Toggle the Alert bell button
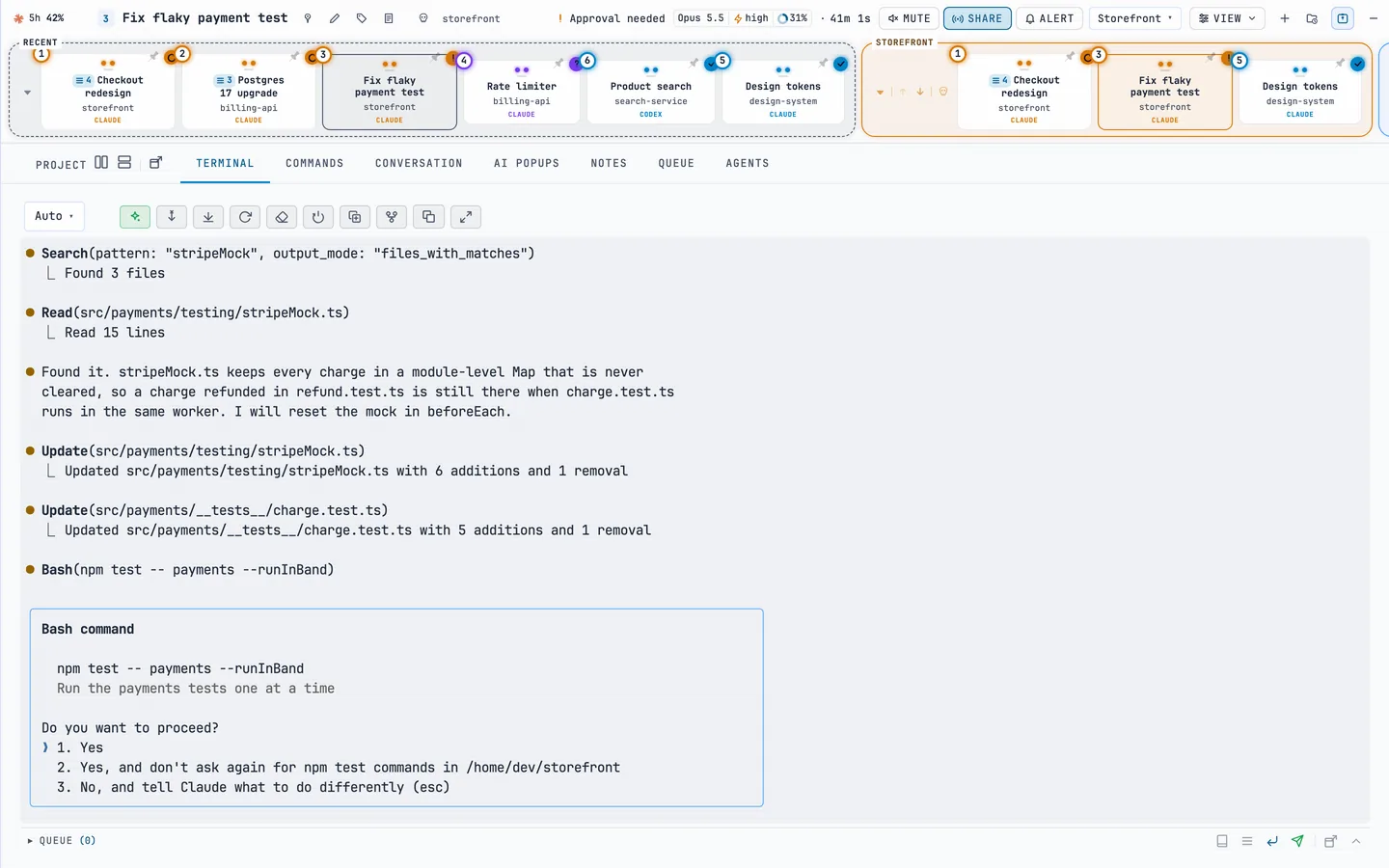 point(1049,18)
